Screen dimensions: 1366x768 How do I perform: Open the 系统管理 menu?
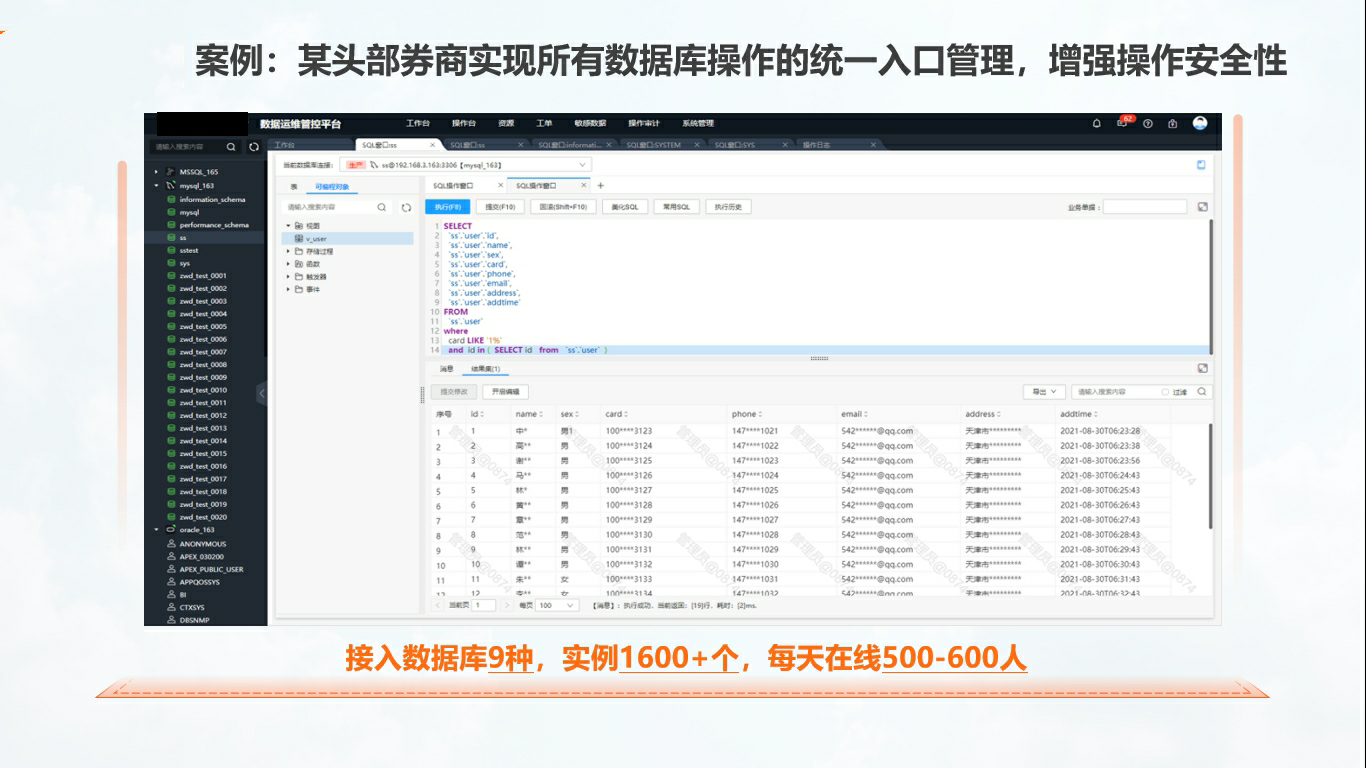[x=698, y=123]
